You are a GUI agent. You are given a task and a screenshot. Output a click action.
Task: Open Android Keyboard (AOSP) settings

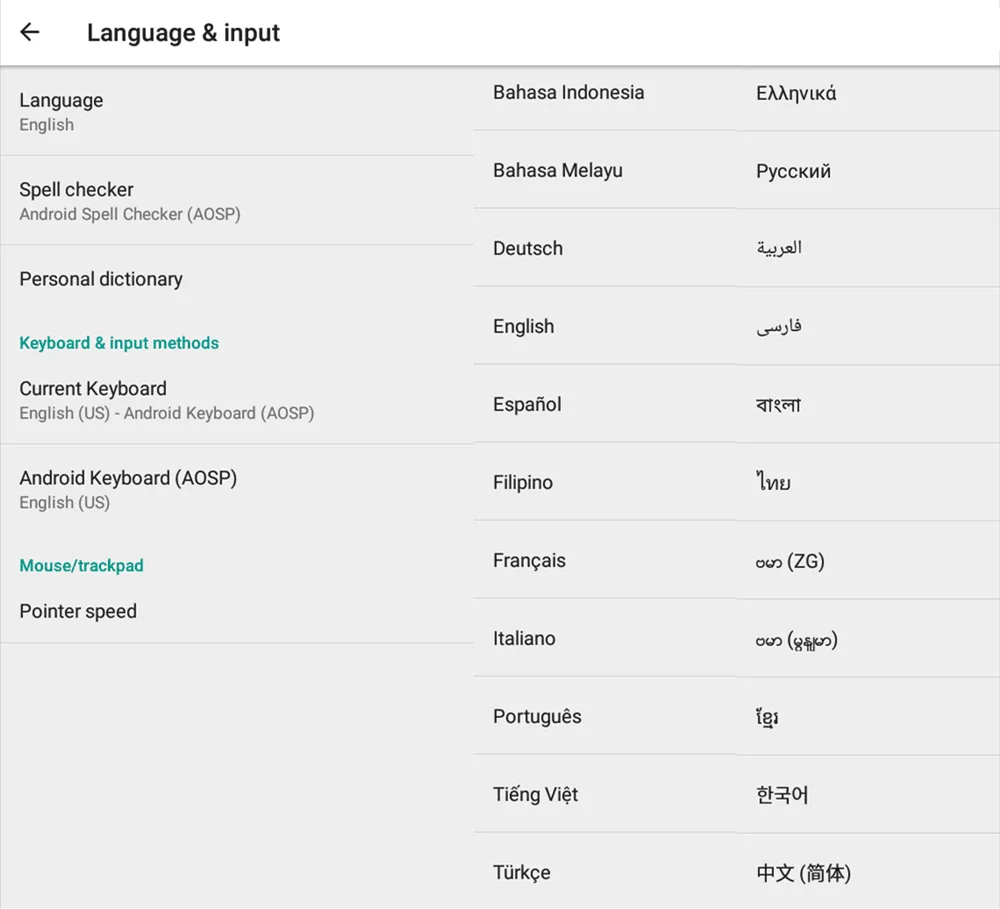[x=128, y=489]
